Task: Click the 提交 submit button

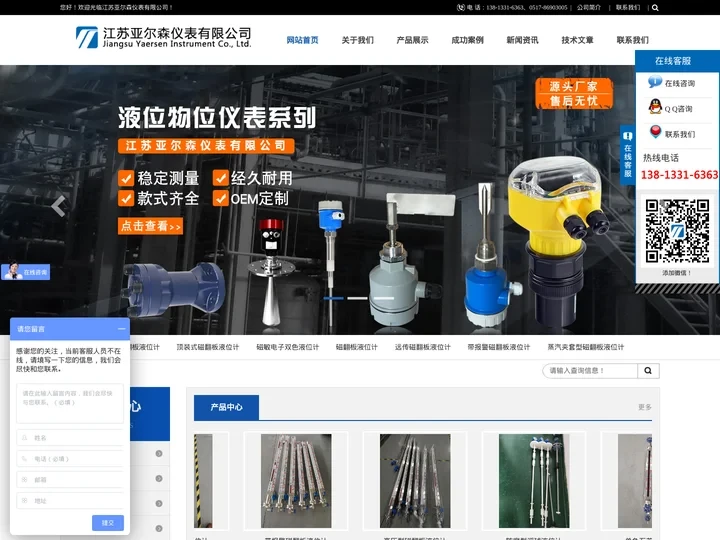Action: [x=108, y=523]
